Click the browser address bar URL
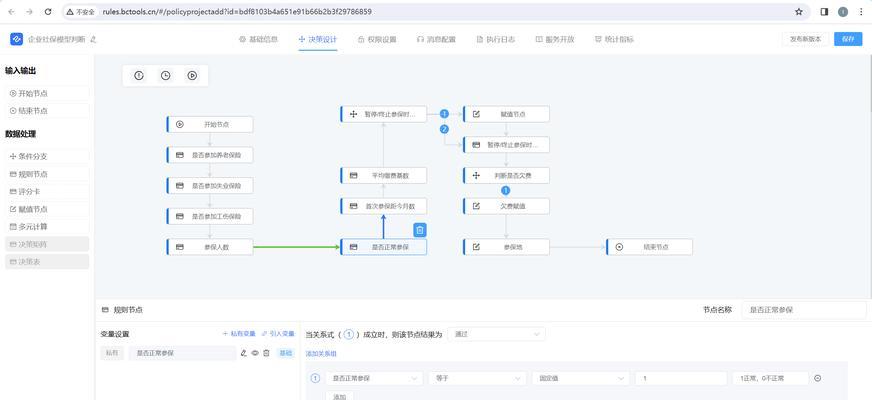 point(237,12)
